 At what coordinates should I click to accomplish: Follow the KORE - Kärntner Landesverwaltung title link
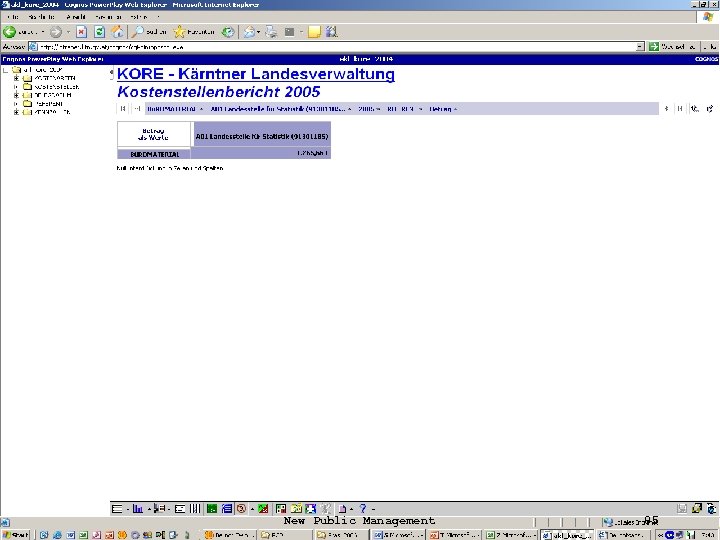(256, 74)
